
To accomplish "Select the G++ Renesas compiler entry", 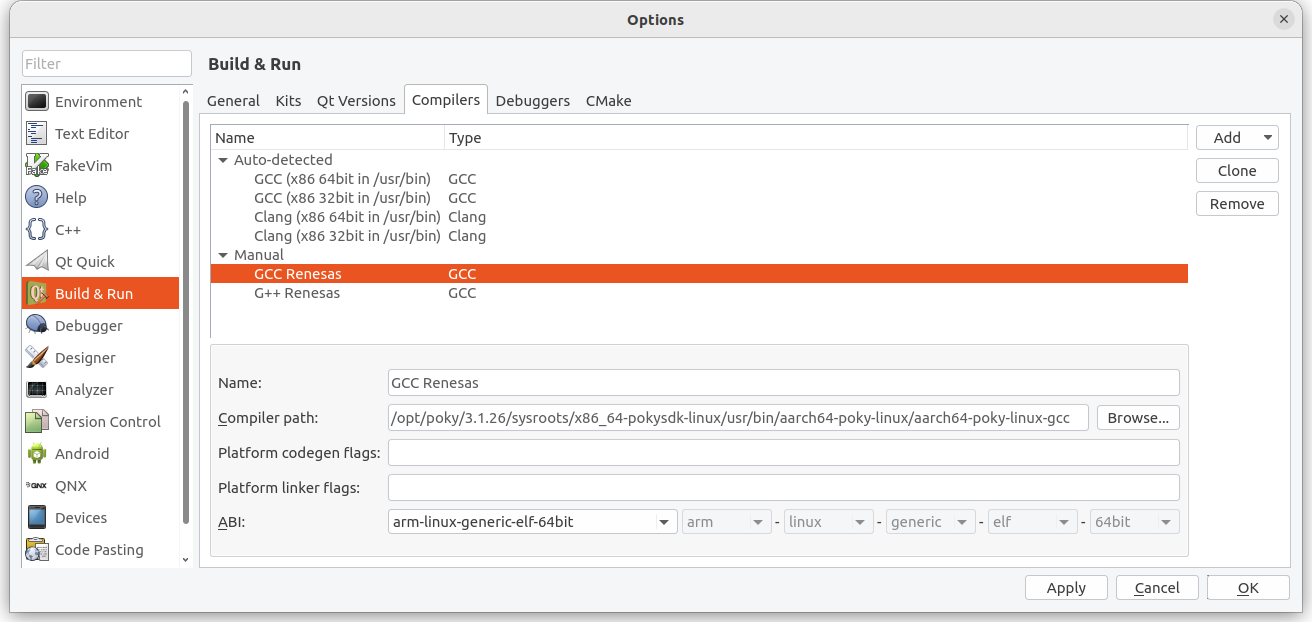I will click(296, 292).
